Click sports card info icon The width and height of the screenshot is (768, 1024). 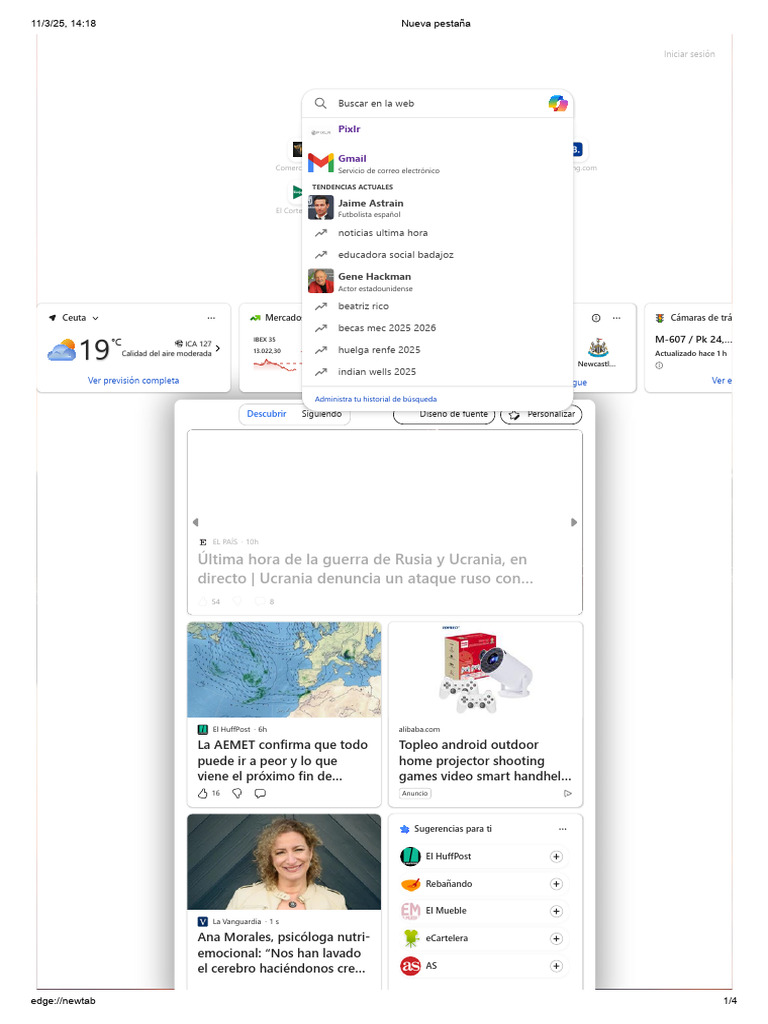[x=596, y=318]
